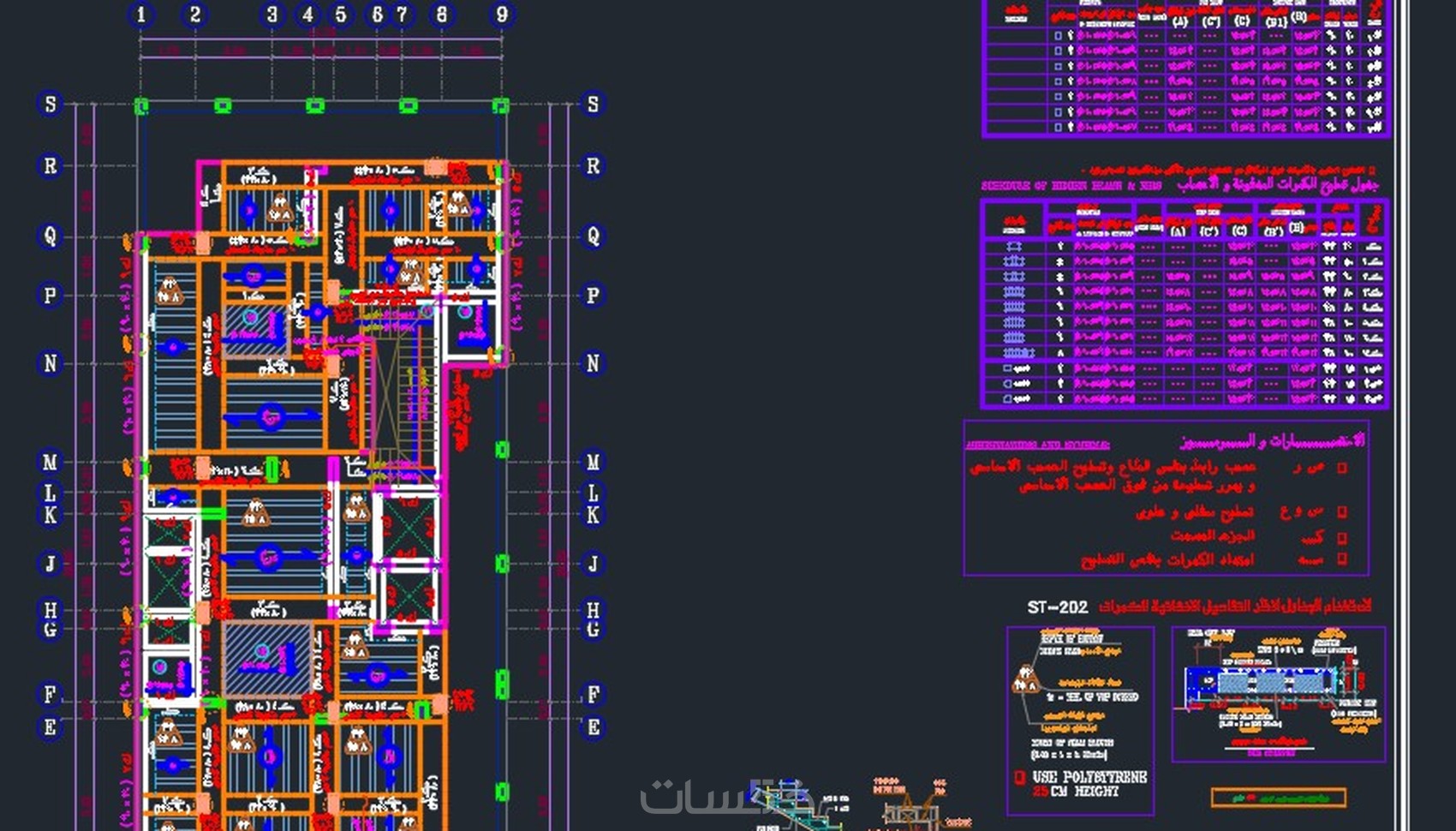Click grid axis bubble number 4
This screenshot has width=1456, height=831.
click(307, 15)
